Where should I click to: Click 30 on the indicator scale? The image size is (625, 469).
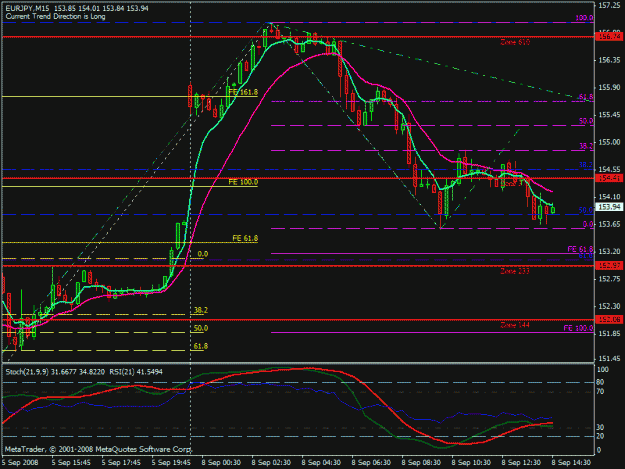pyautogui.click(x=601, y=428)
